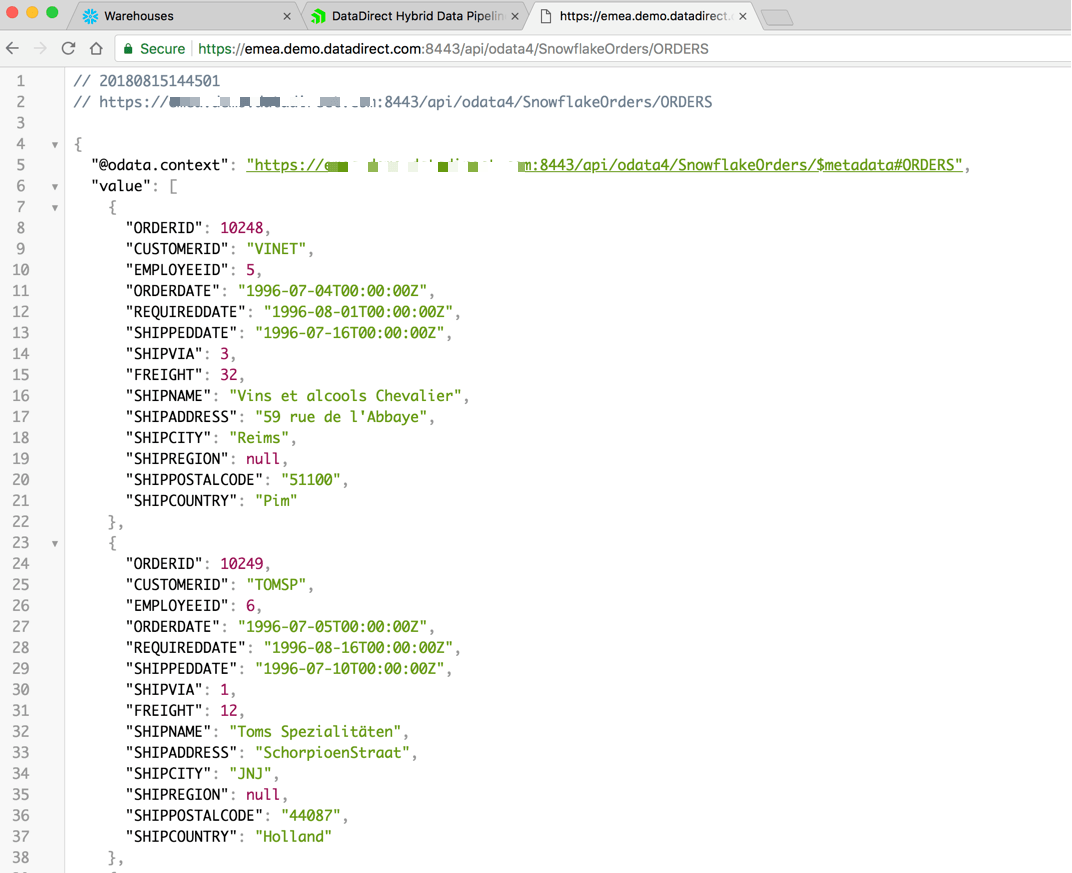Screen dimensions: 1072x873
Task: Collapse the root JSON object on line 4
Action: (x=55, y=145)
